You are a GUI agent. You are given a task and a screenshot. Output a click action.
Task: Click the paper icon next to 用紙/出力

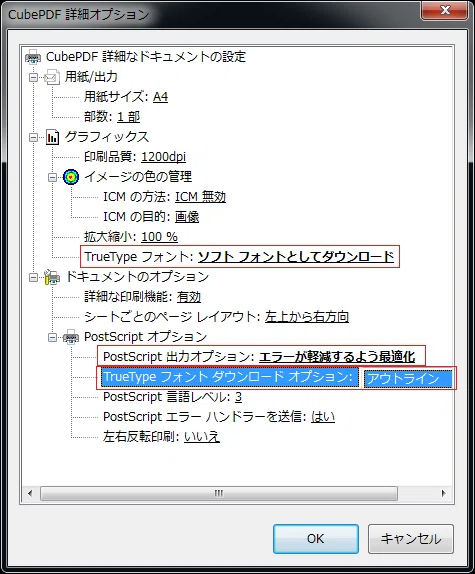click(x=52, y=77)
